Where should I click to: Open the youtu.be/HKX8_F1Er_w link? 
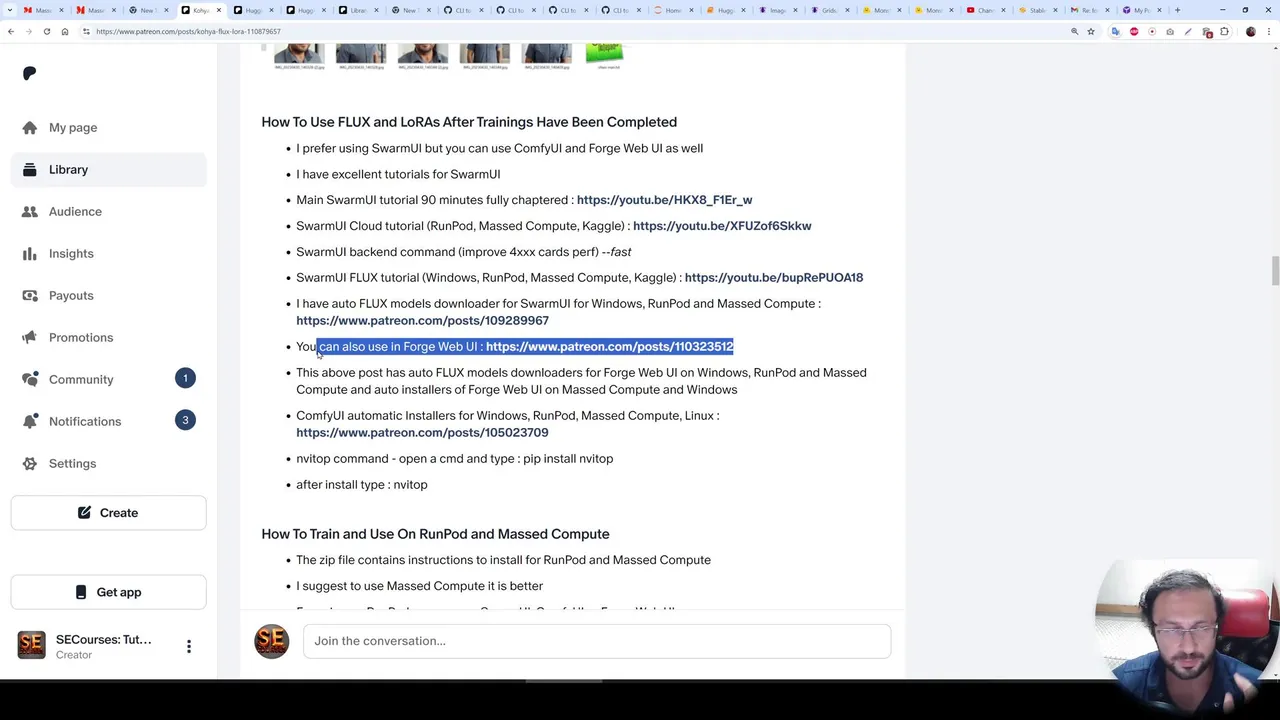(x=664, y=200)
